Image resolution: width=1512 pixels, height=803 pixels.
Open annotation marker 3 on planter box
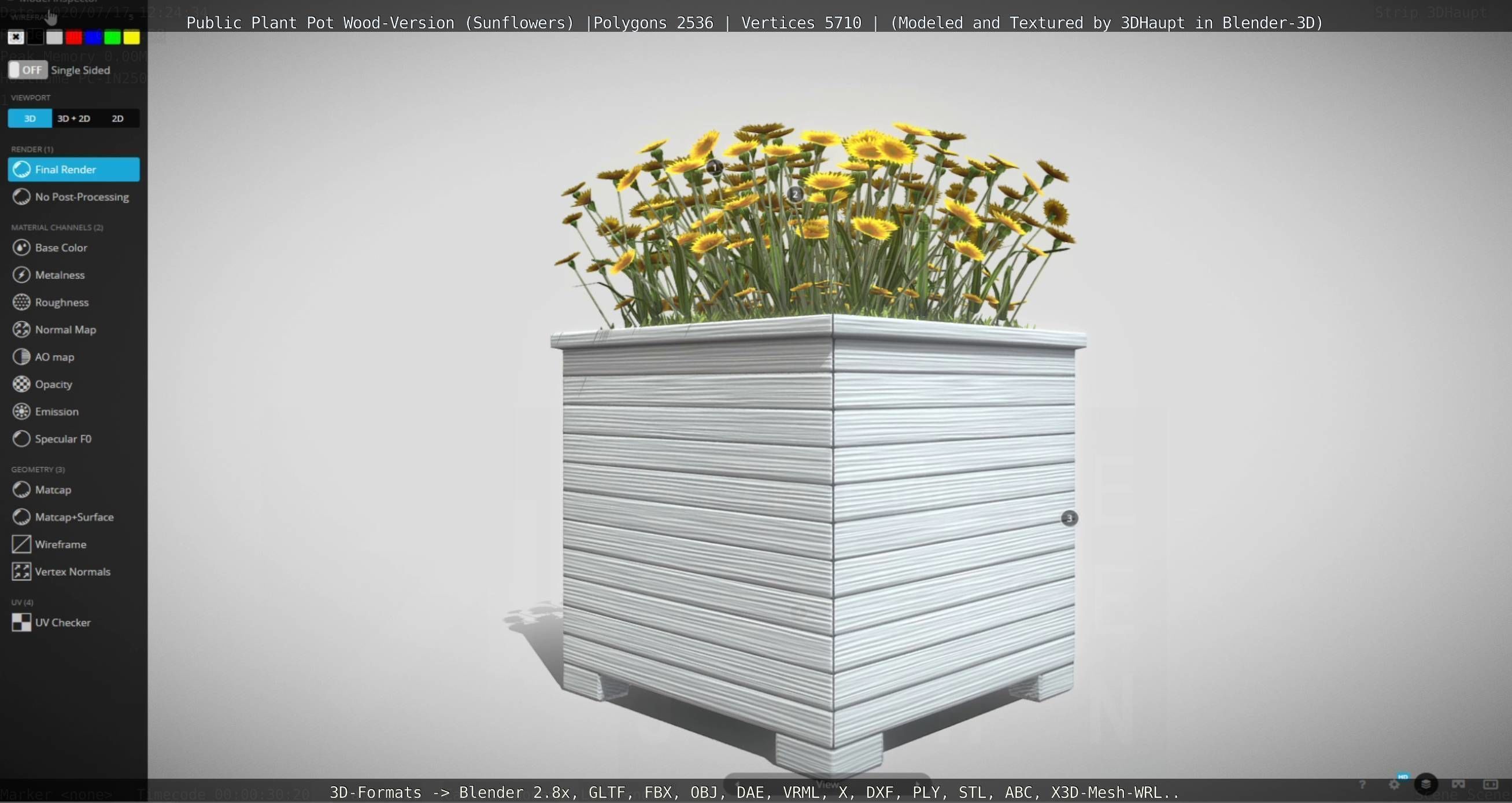click(1070, 518)
